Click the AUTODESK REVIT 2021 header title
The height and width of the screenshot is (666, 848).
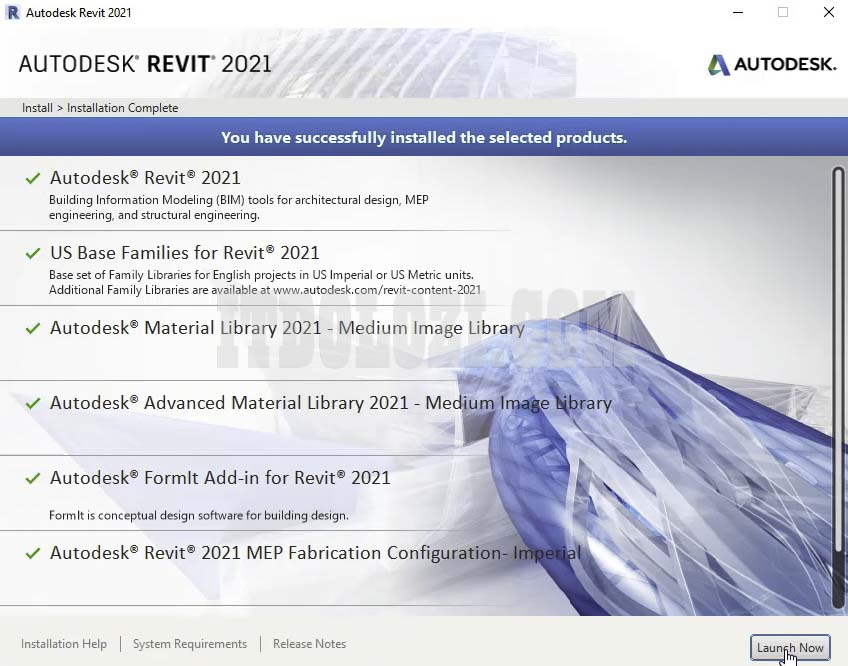coord(145,64)
